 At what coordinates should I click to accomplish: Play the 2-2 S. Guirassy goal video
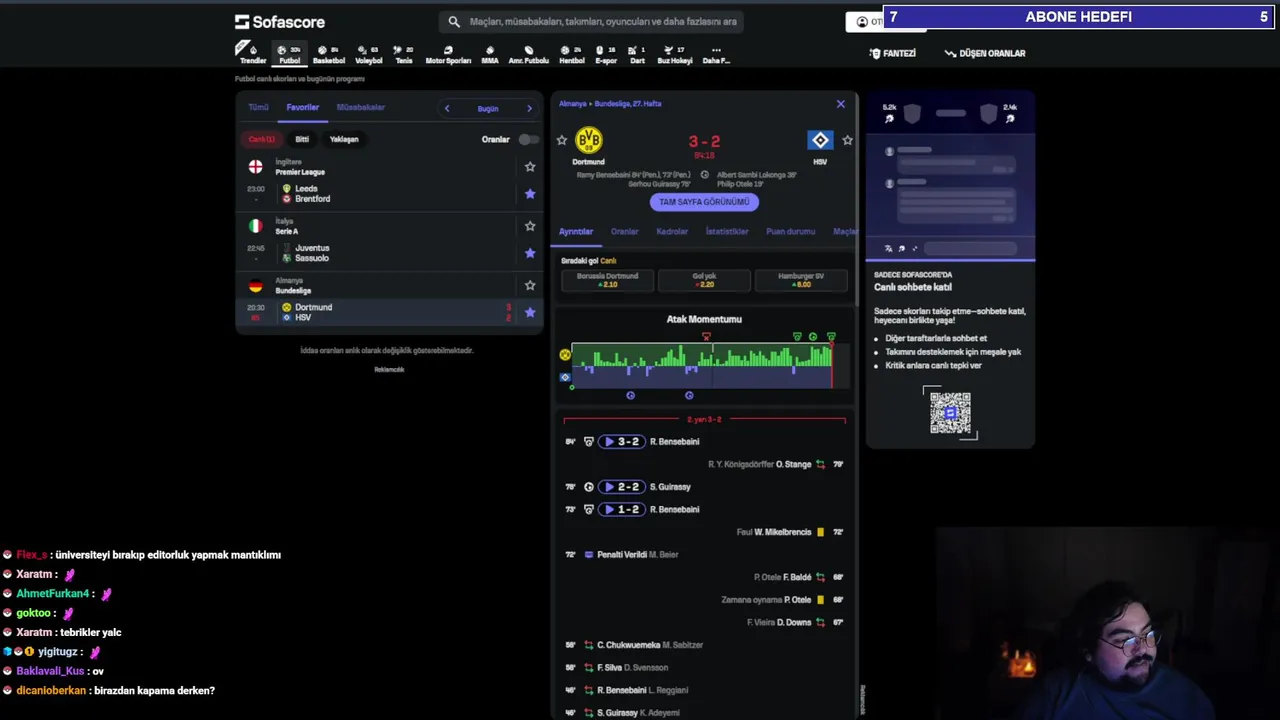[621, 487]
